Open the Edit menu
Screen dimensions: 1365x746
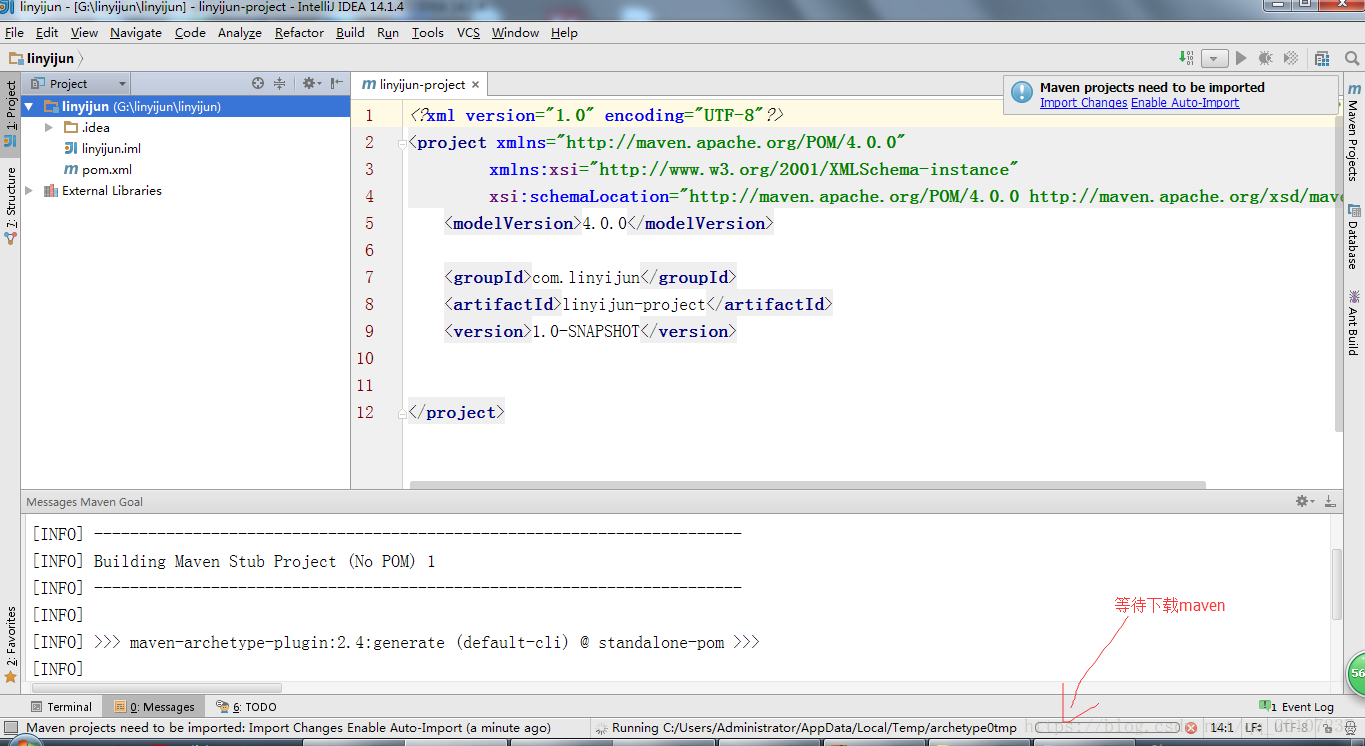[x=47, y=32]
